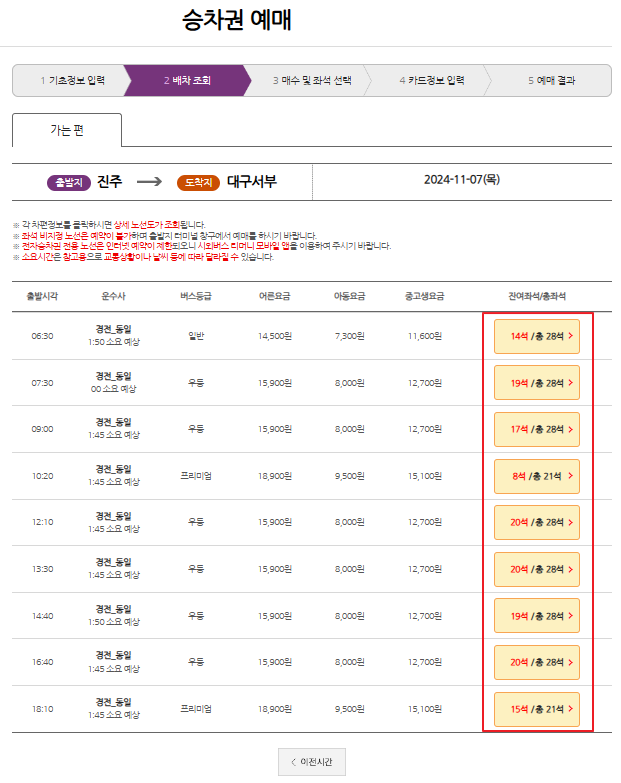Click the 07:30 departure time
The width and height of the screenshot is (621, 783).
click(42, 383)
